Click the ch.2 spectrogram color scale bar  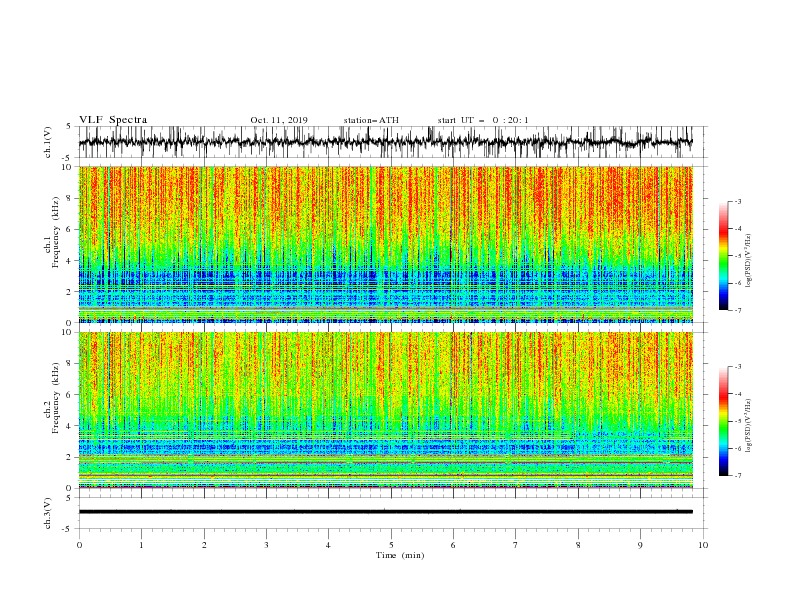click(x=724, y=421)
